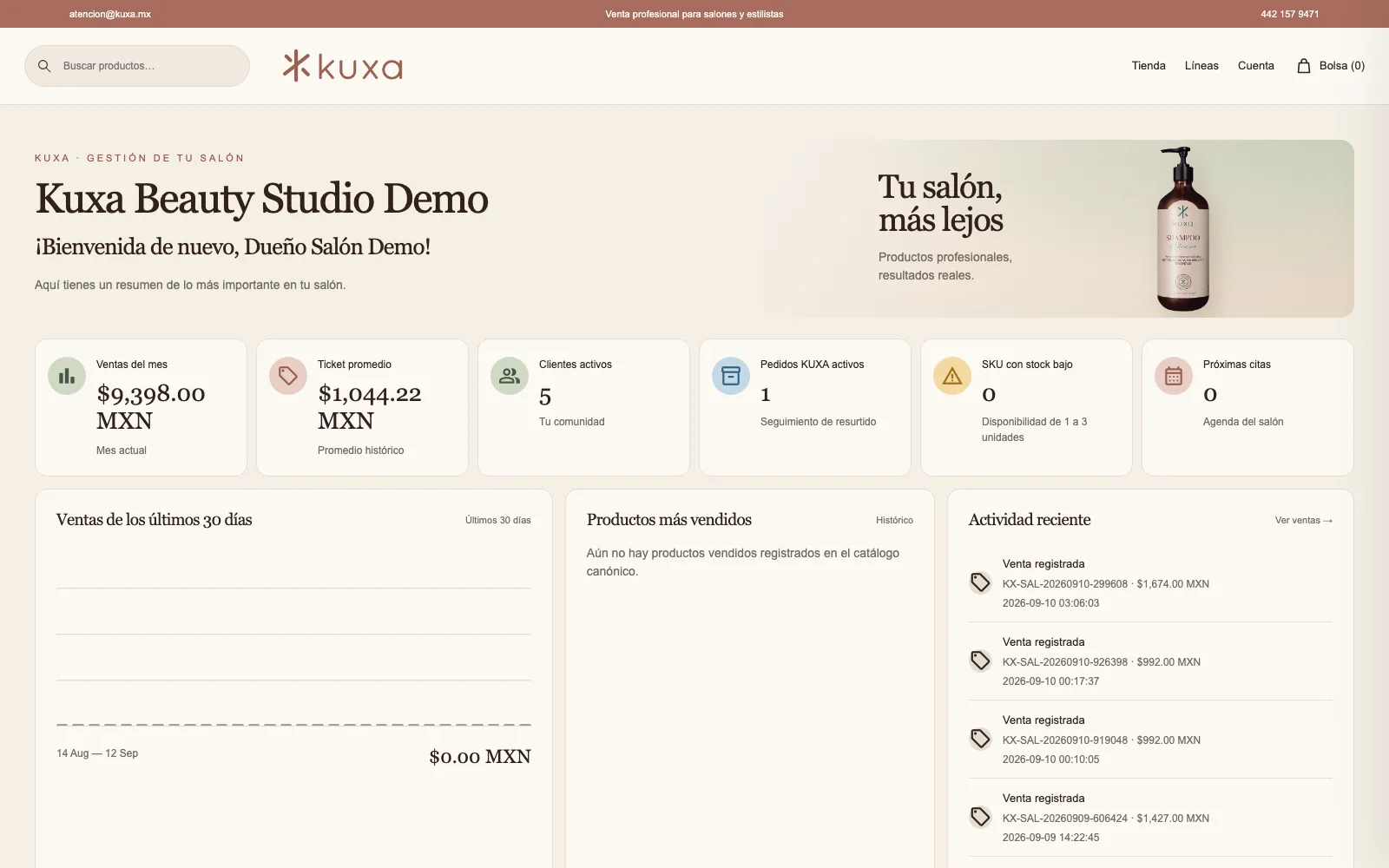1389x868 pixels.
Task: Click the tag icon of sale KX-SAL-20260910-926398
Action: click(x=980, y=661)
